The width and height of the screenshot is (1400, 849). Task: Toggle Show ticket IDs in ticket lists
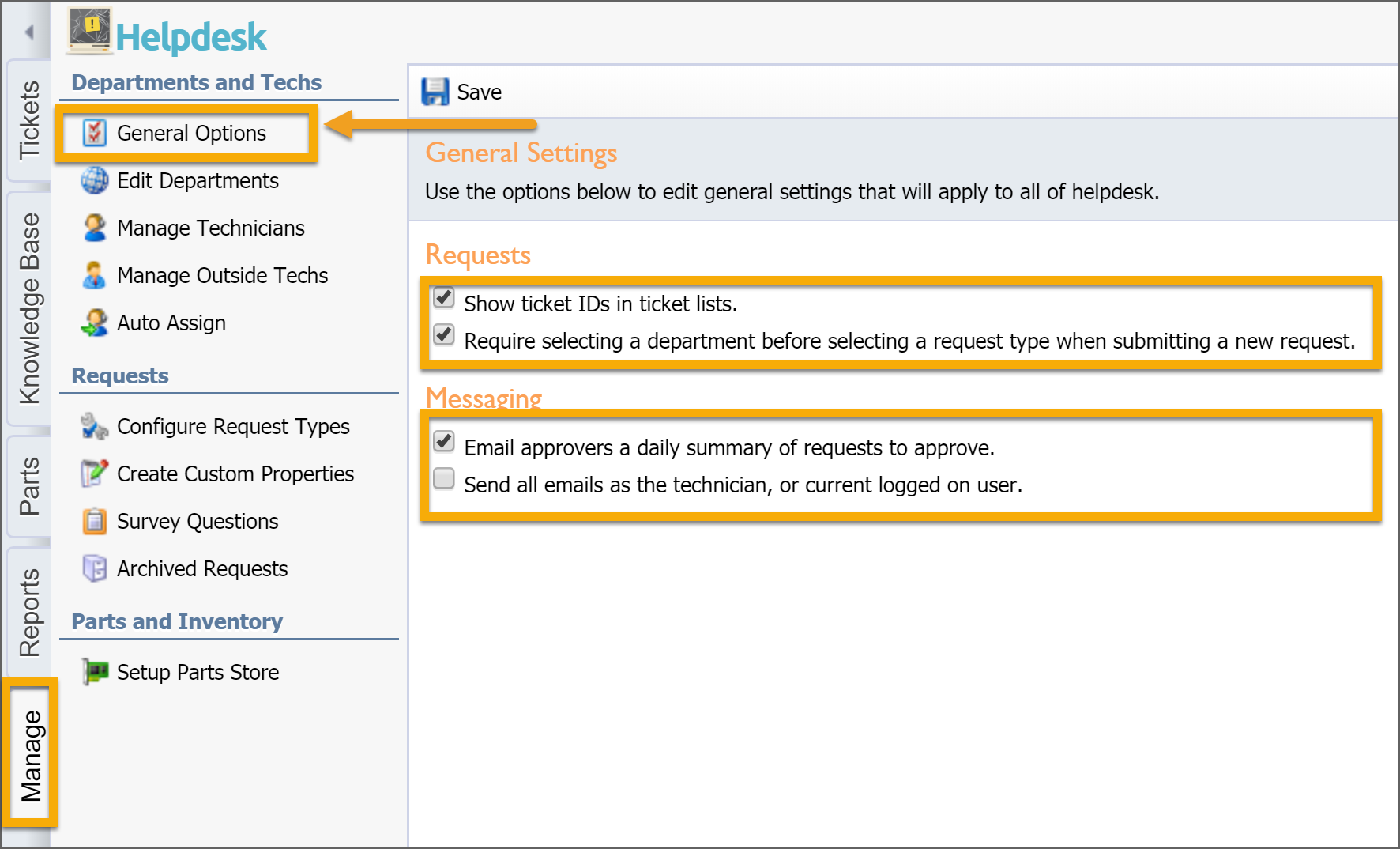(444, 298)
